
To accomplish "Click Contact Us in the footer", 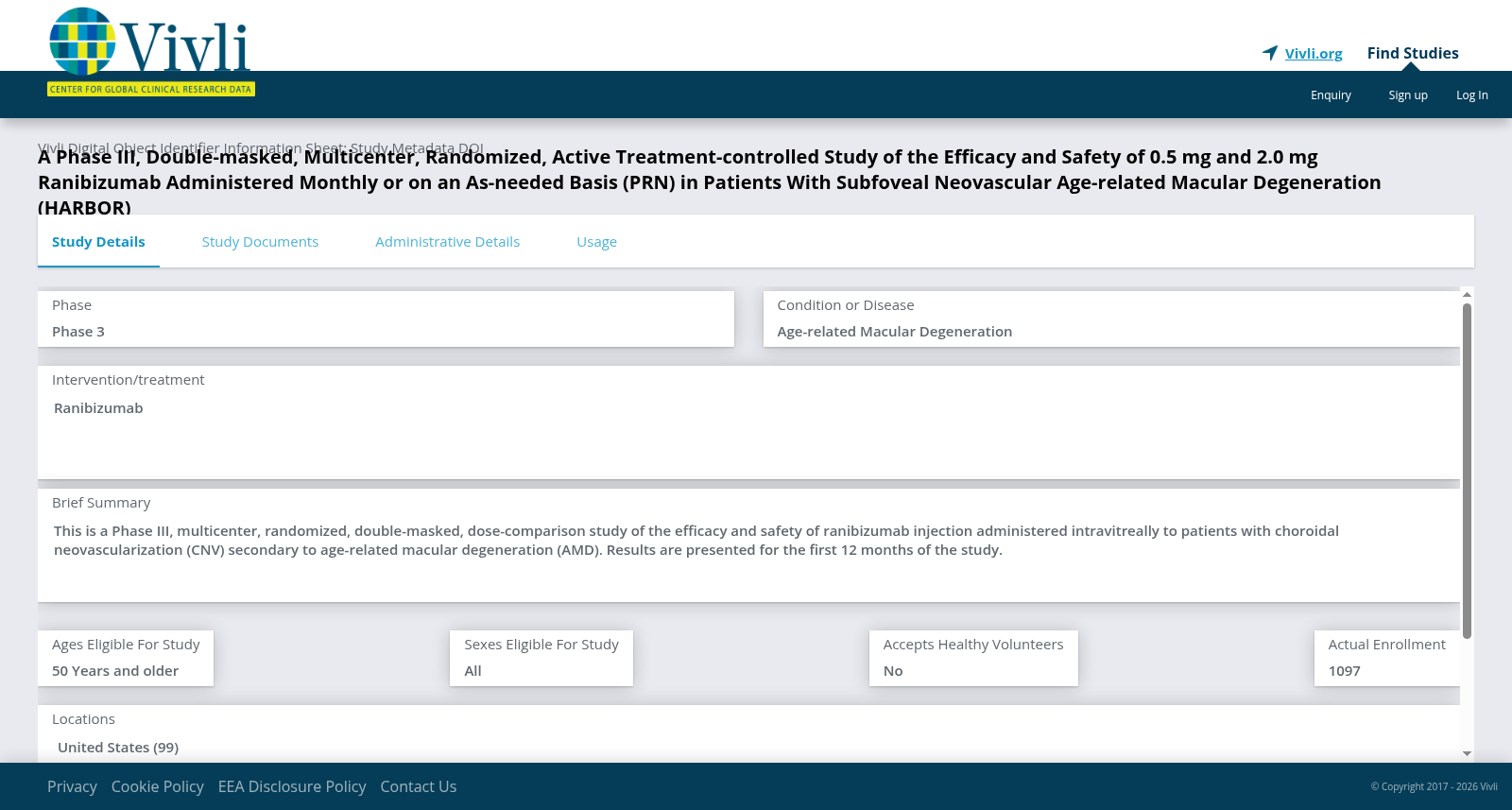I will (x=419, y=786).
